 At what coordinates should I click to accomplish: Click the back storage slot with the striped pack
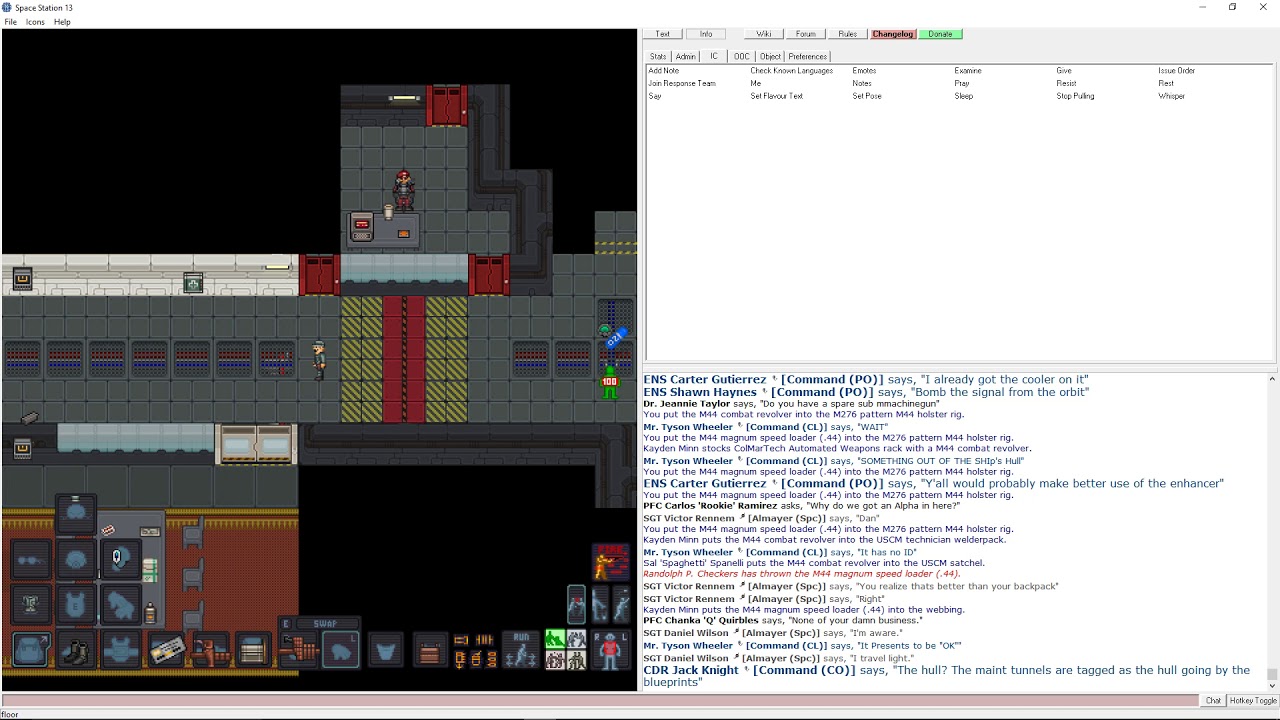pyautogui.click(x=253, y=650)
